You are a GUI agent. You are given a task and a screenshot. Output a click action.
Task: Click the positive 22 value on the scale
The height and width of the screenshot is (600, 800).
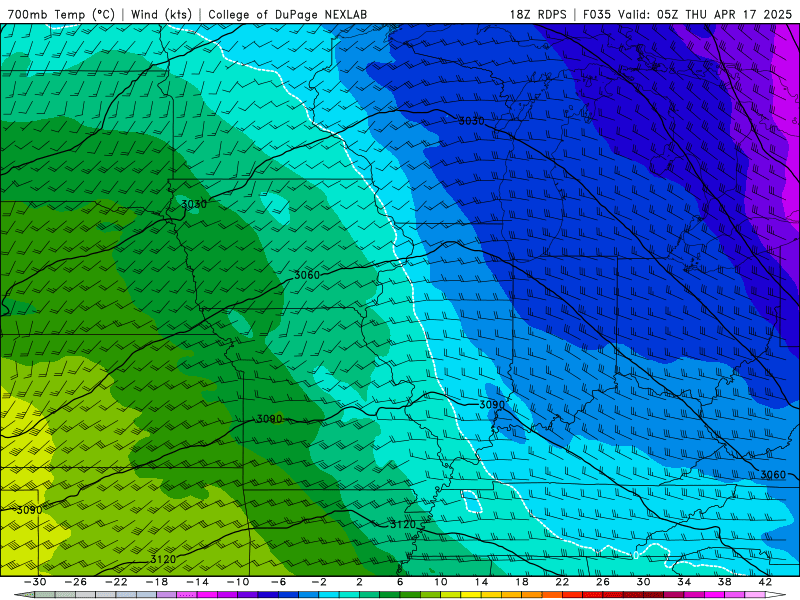pyautogui.click(x=562, y=582)
